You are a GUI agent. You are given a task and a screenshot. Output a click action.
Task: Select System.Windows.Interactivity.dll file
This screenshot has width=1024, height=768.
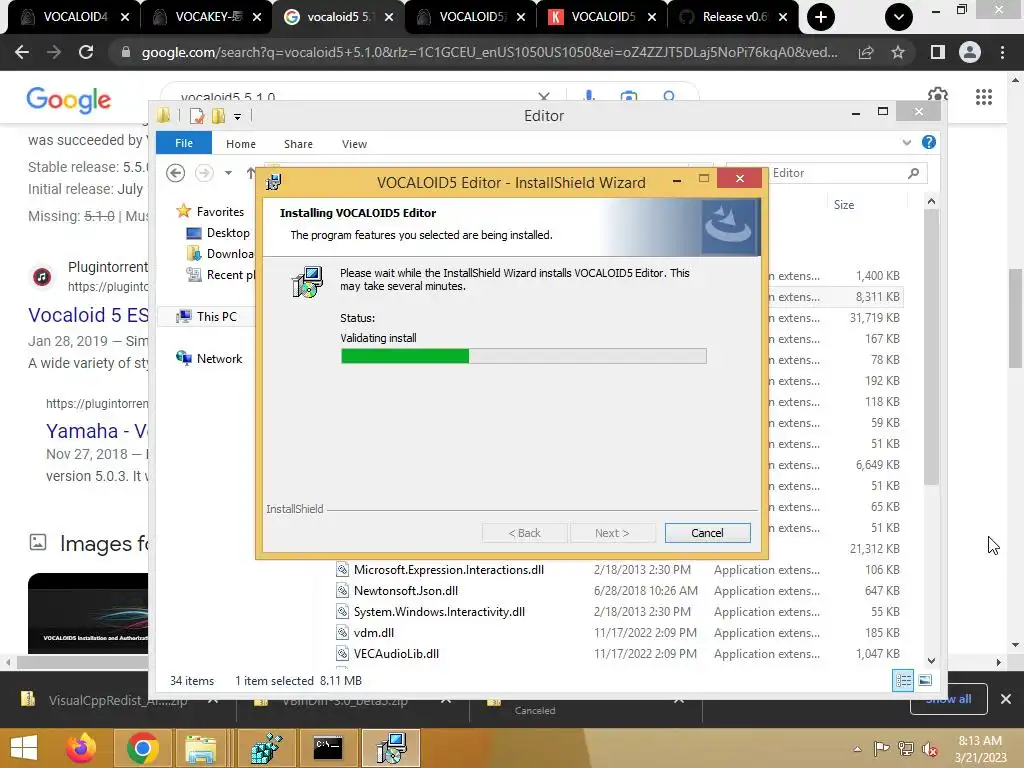pos(439,612)
